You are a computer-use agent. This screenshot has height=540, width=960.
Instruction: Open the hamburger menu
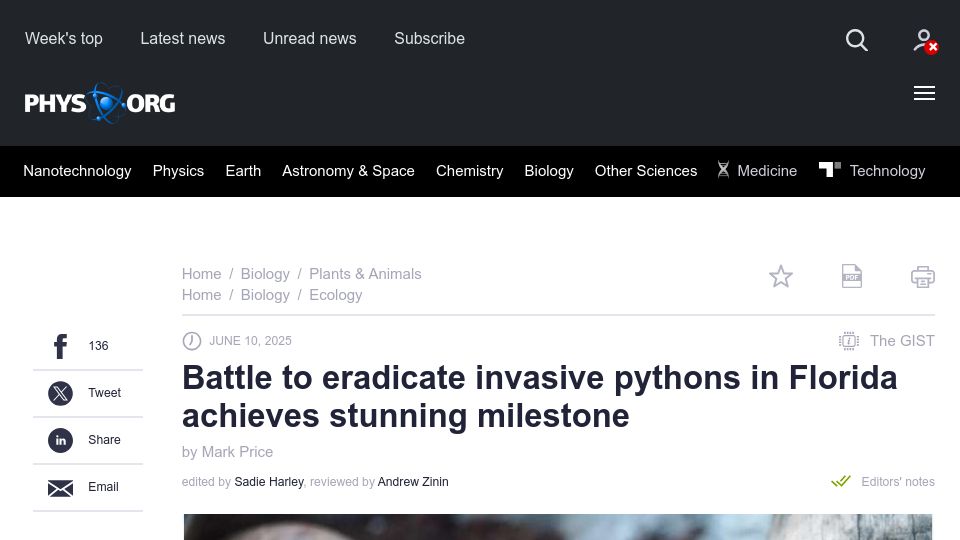pos(924,93)
